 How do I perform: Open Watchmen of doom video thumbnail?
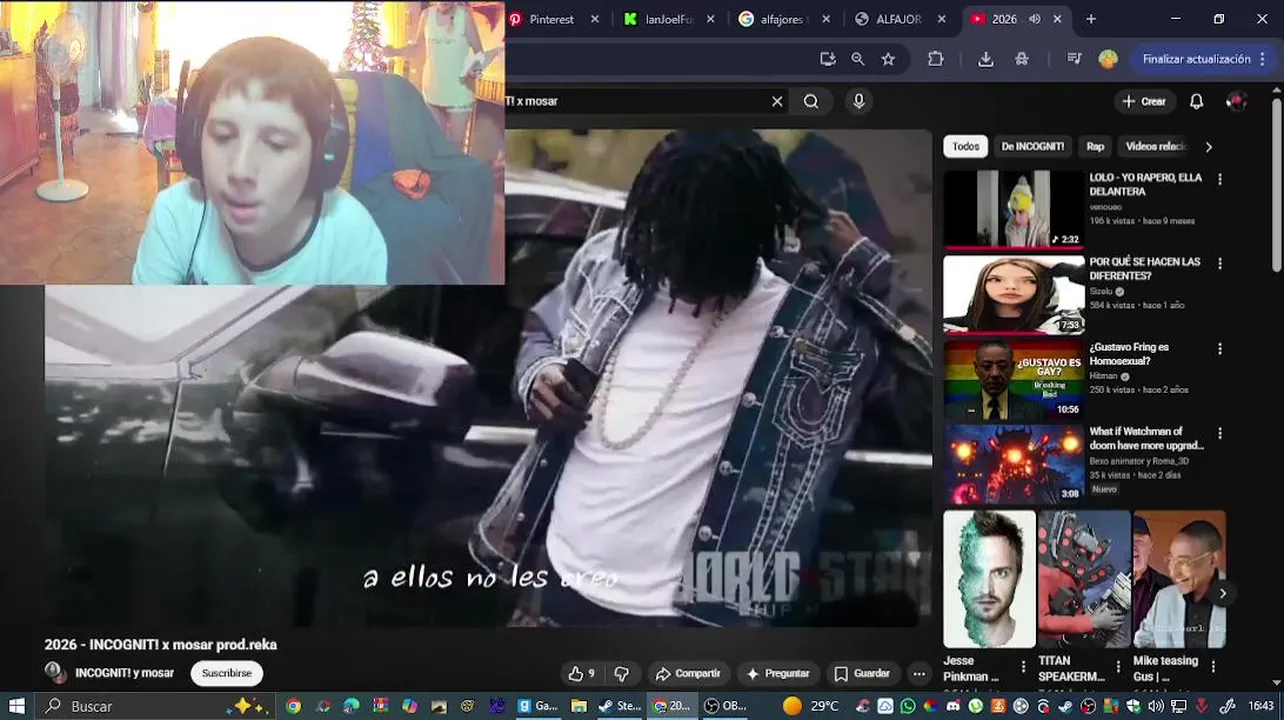tap(1013, 464)
